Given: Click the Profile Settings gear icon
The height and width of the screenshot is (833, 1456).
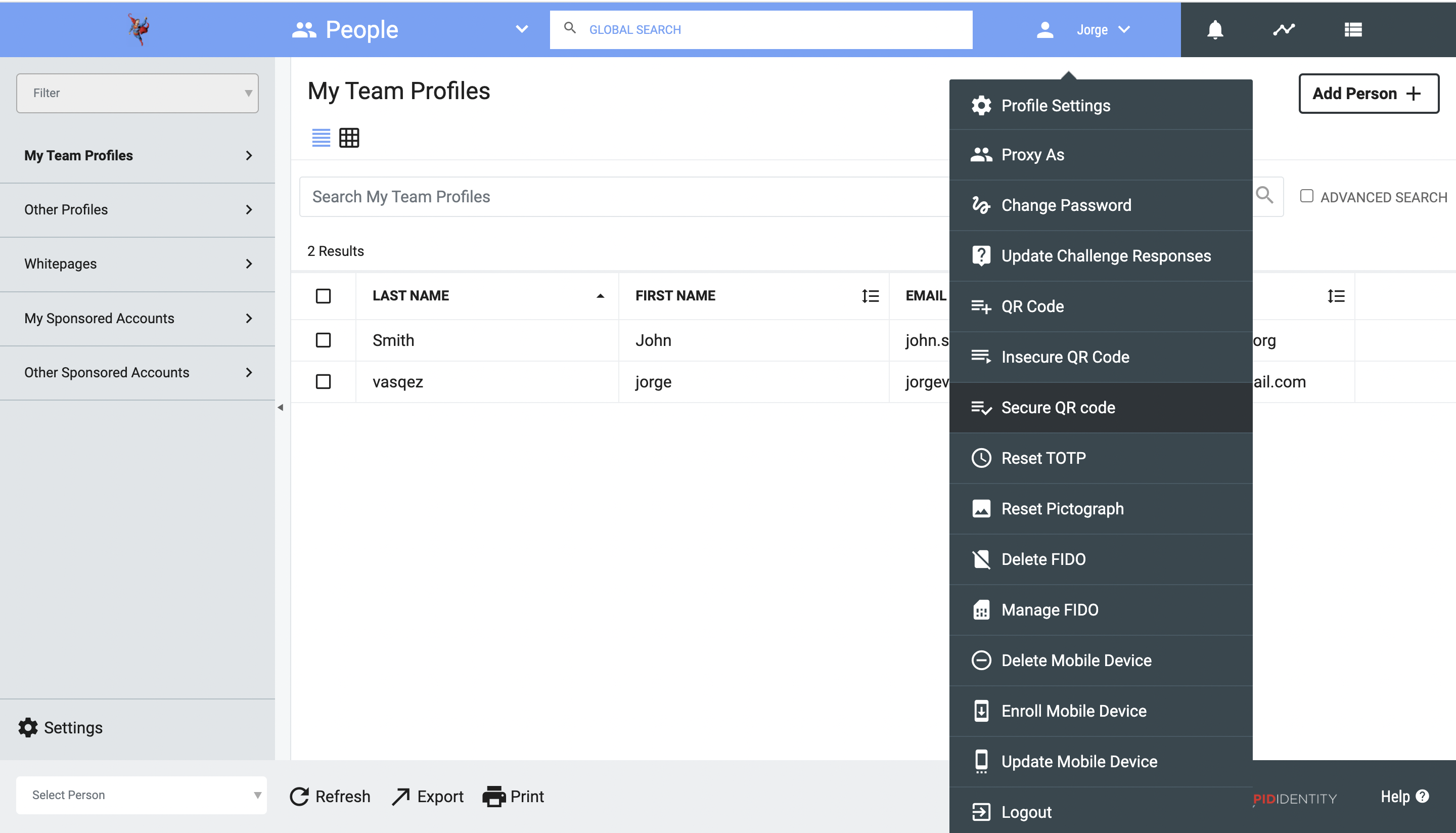Looking at the screenshot, I should [x=981, y=105].
